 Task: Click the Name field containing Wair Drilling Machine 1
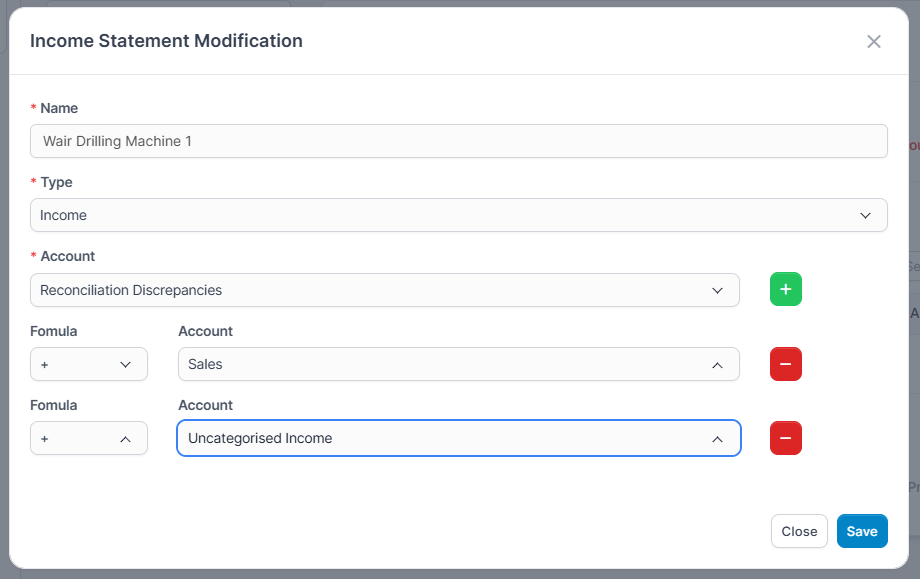(x=458, y=141)
